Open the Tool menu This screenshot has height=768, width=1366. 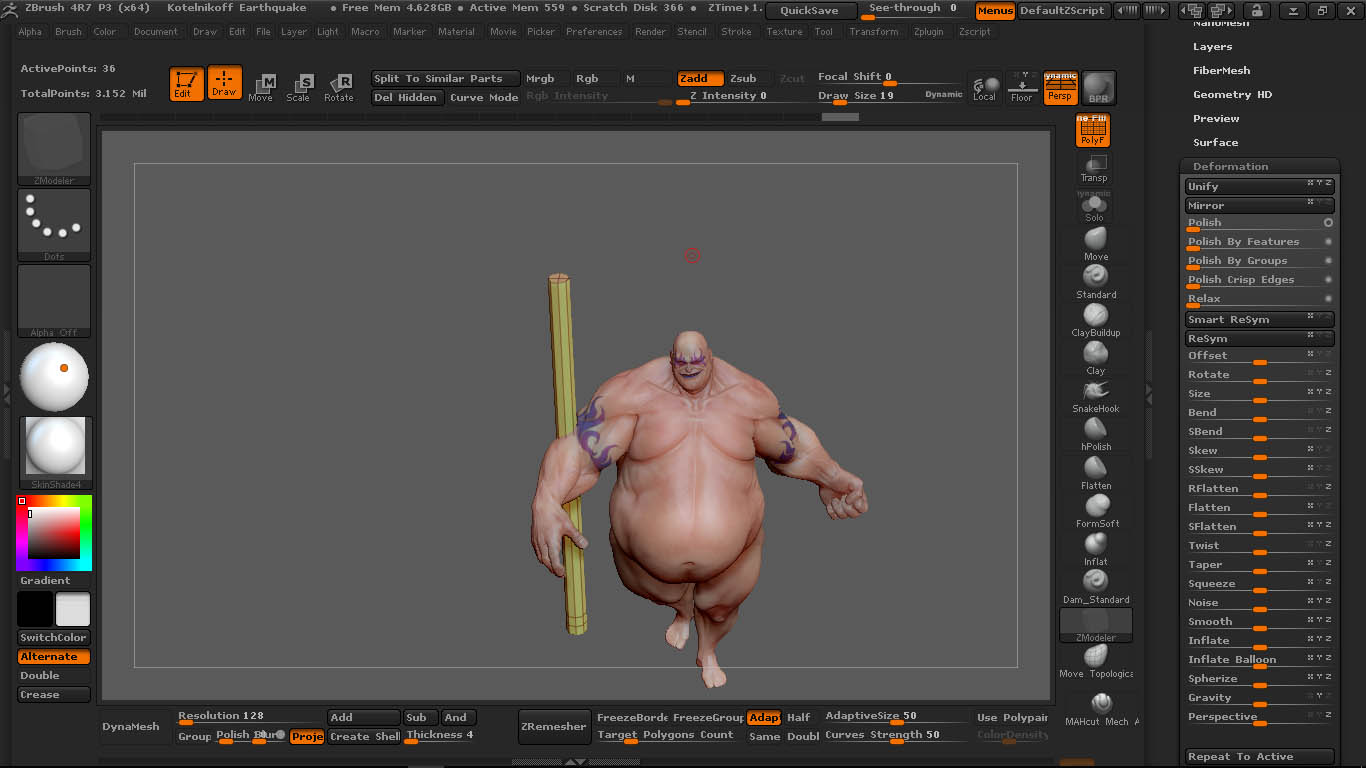[823, 31]
